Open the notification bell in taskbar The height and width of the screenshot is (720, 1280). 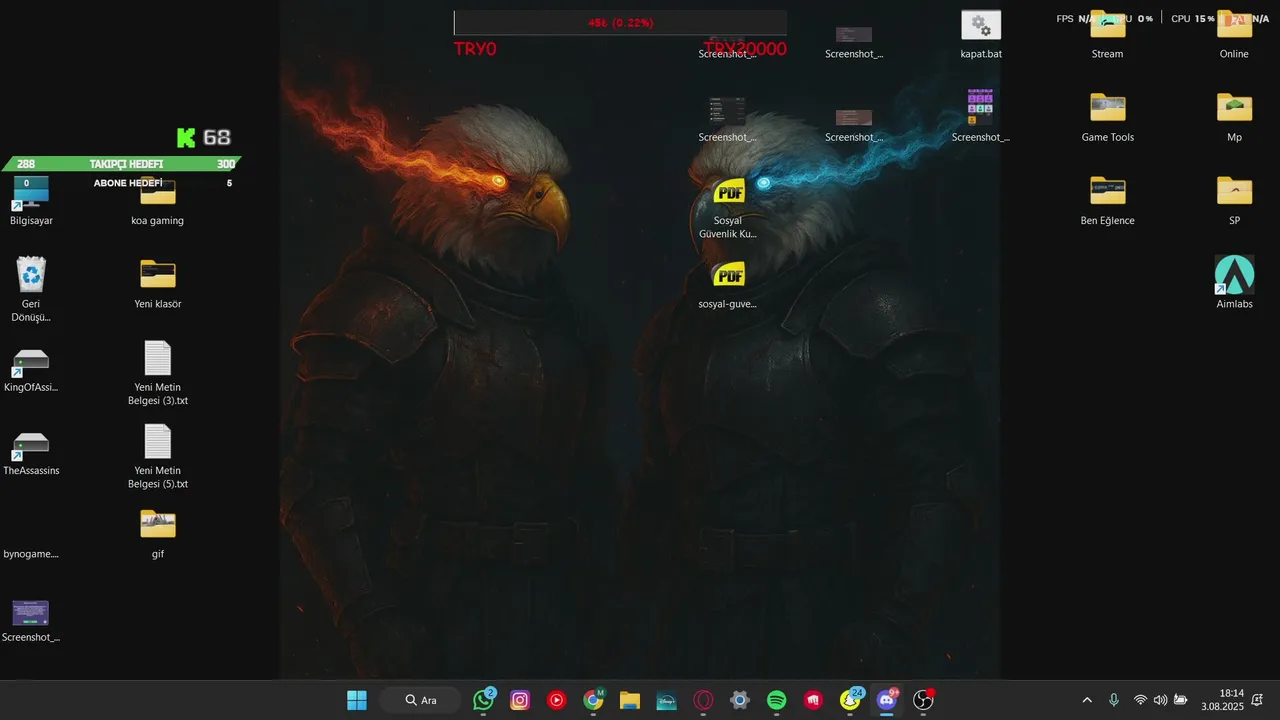[1258, 700]
